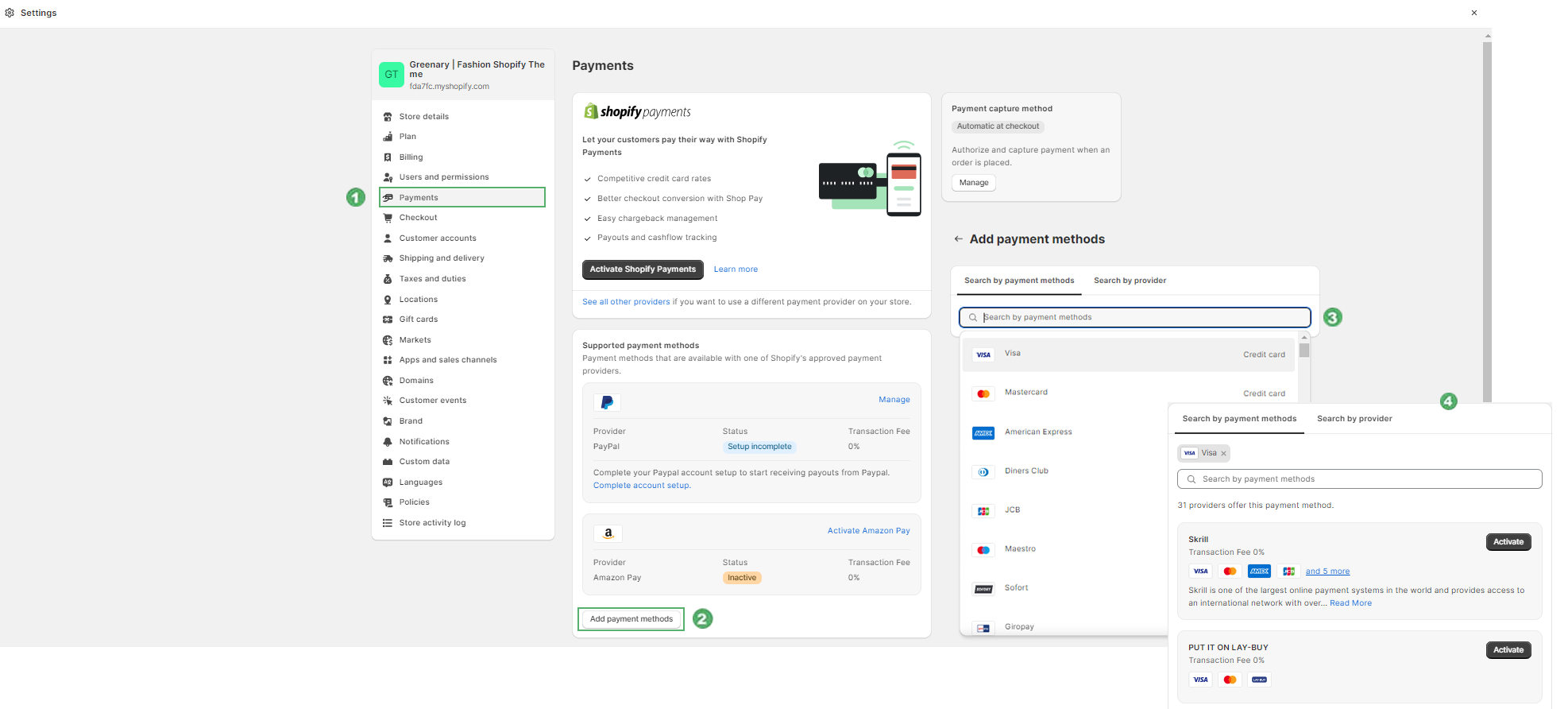Click Manage under Payment capture method

pos(974,183)
